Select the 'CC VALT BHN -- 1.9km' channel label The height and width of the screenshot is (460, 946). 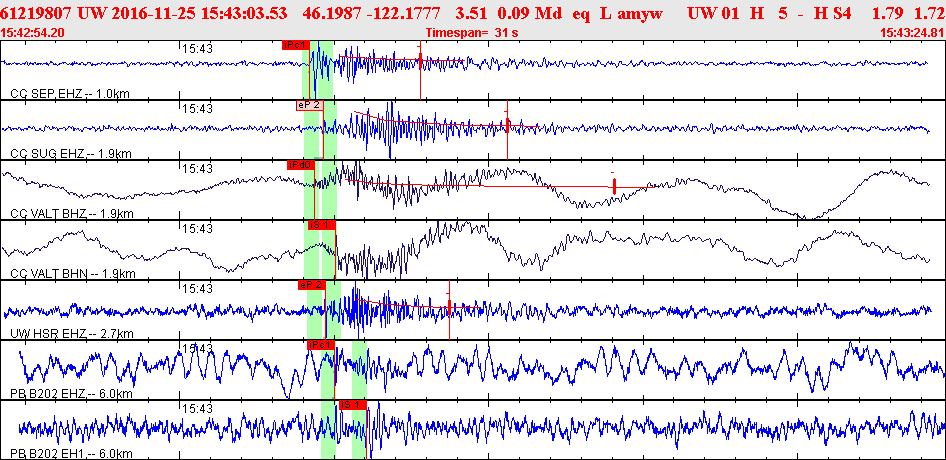[72, 274]
